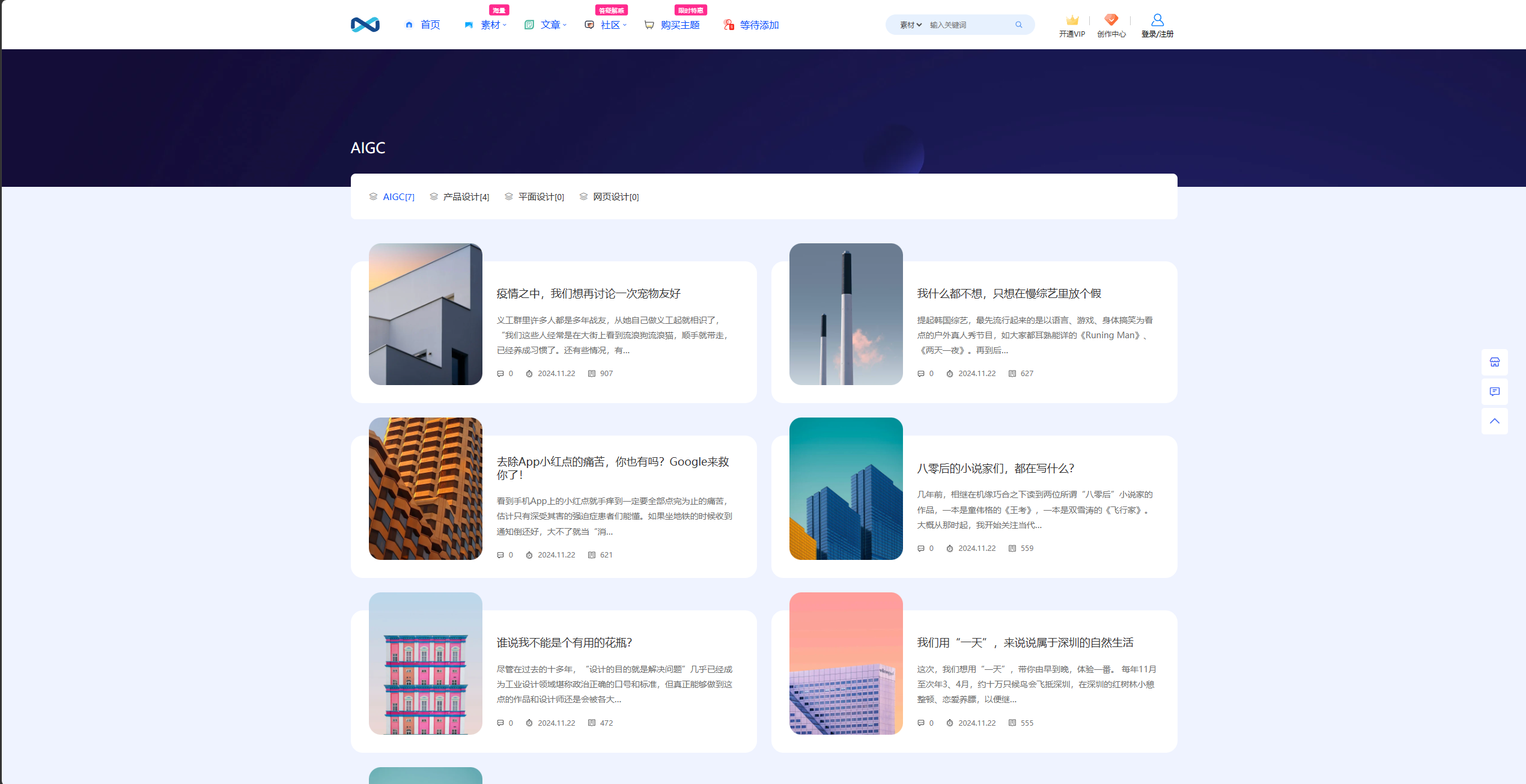This screenshot has width=1526, height=784.
Task: Open the 首页 home menu item
Action: tap(423, 25)
